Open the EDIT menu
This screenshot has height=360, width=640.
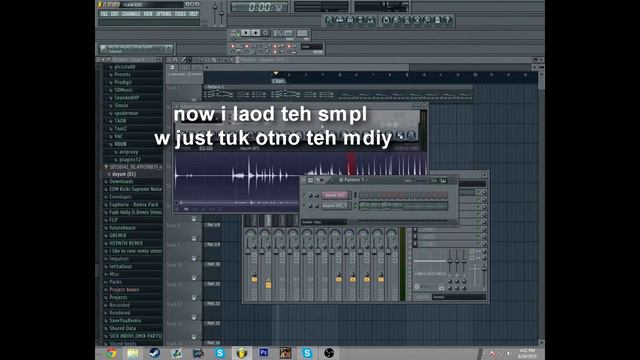point(115,13)
